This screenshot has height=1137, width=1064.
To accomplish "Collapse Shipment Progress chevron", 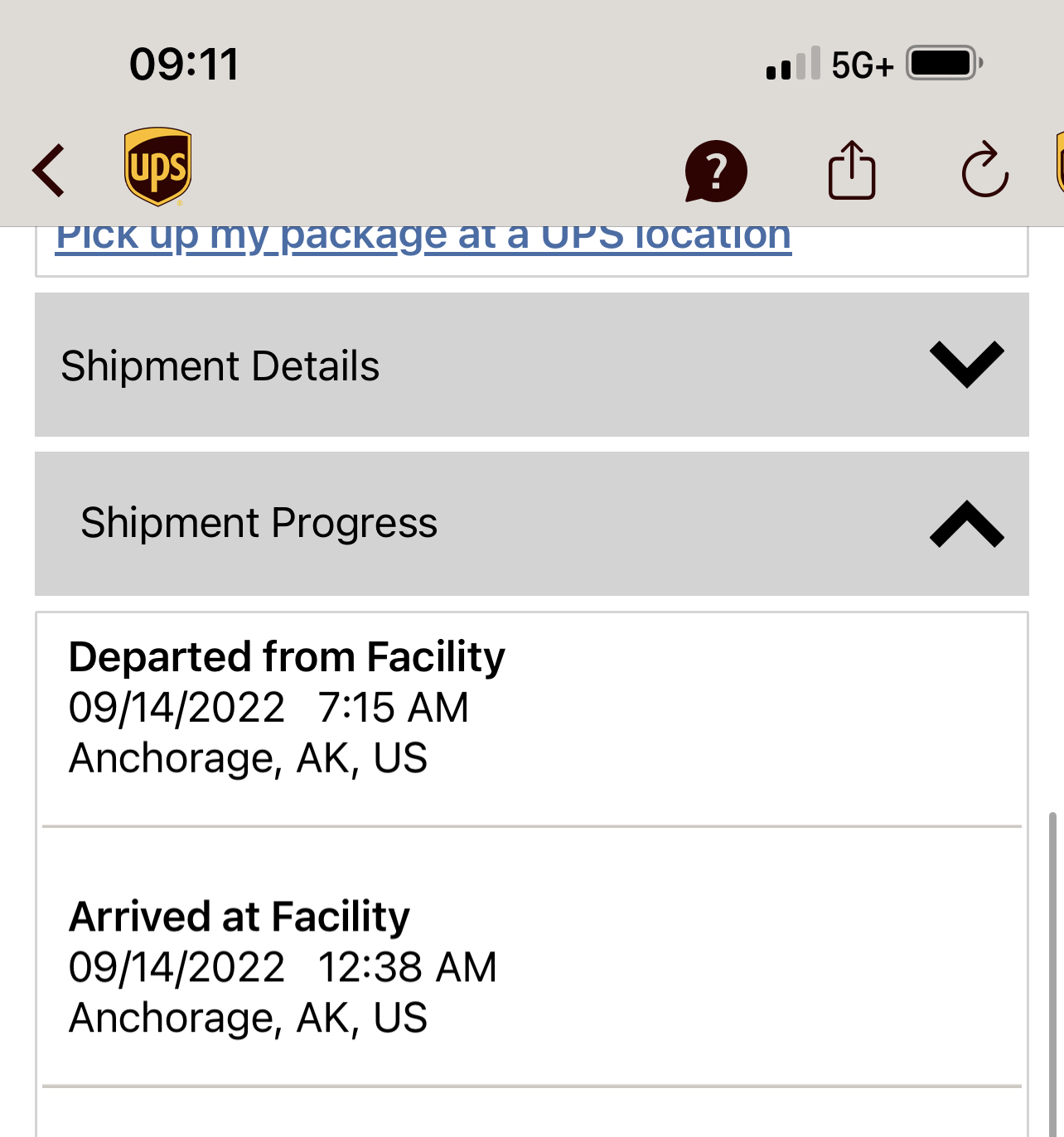I will click(x=966, y=523).
